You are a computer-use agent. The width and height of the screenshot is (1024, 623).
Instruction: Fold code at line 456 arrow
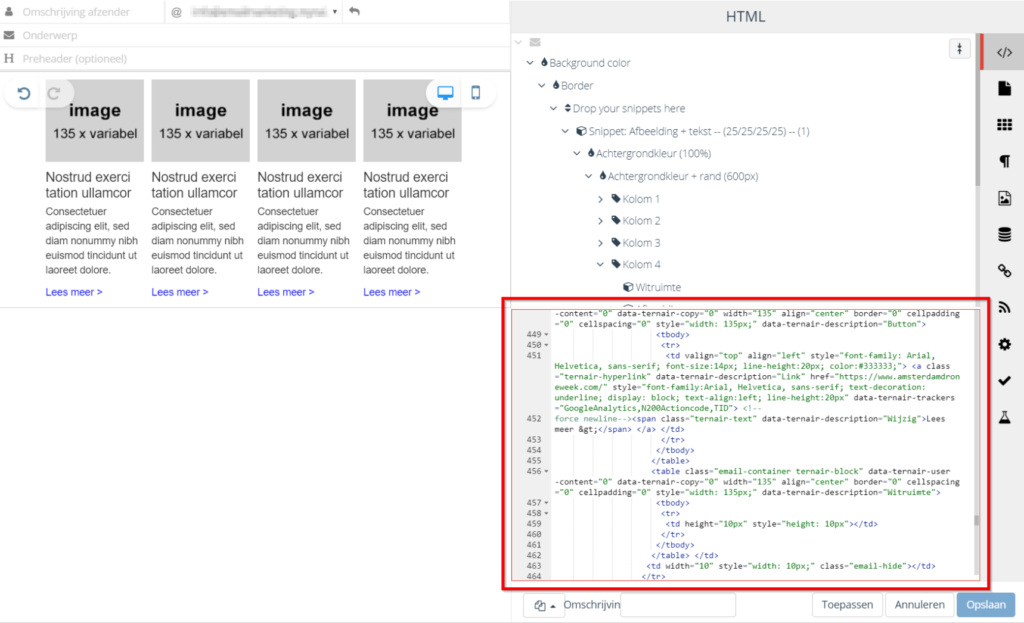click(x=547, y=471)
